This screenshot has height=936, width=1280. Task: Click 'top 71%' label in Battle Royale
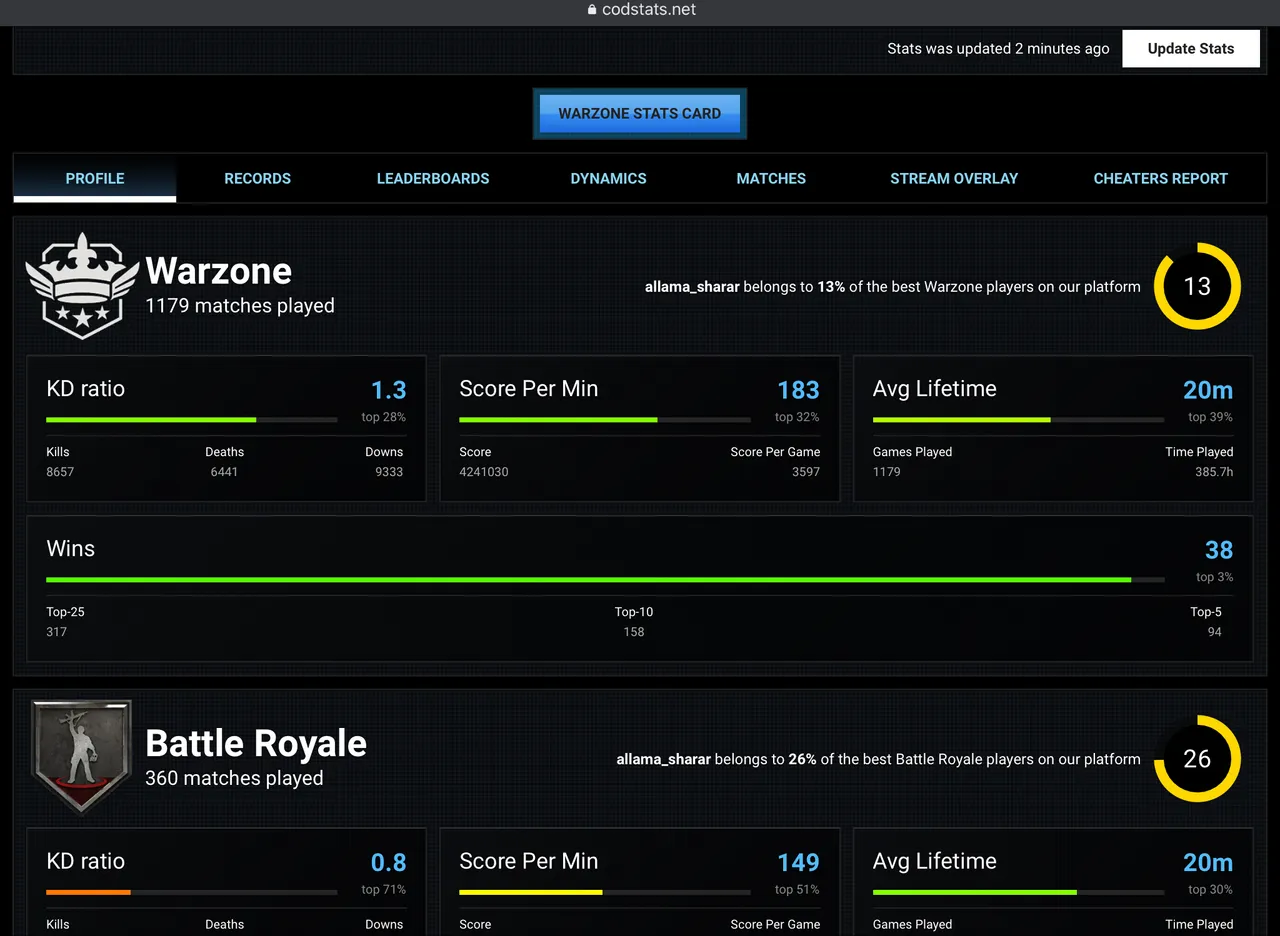coord(383,889)
